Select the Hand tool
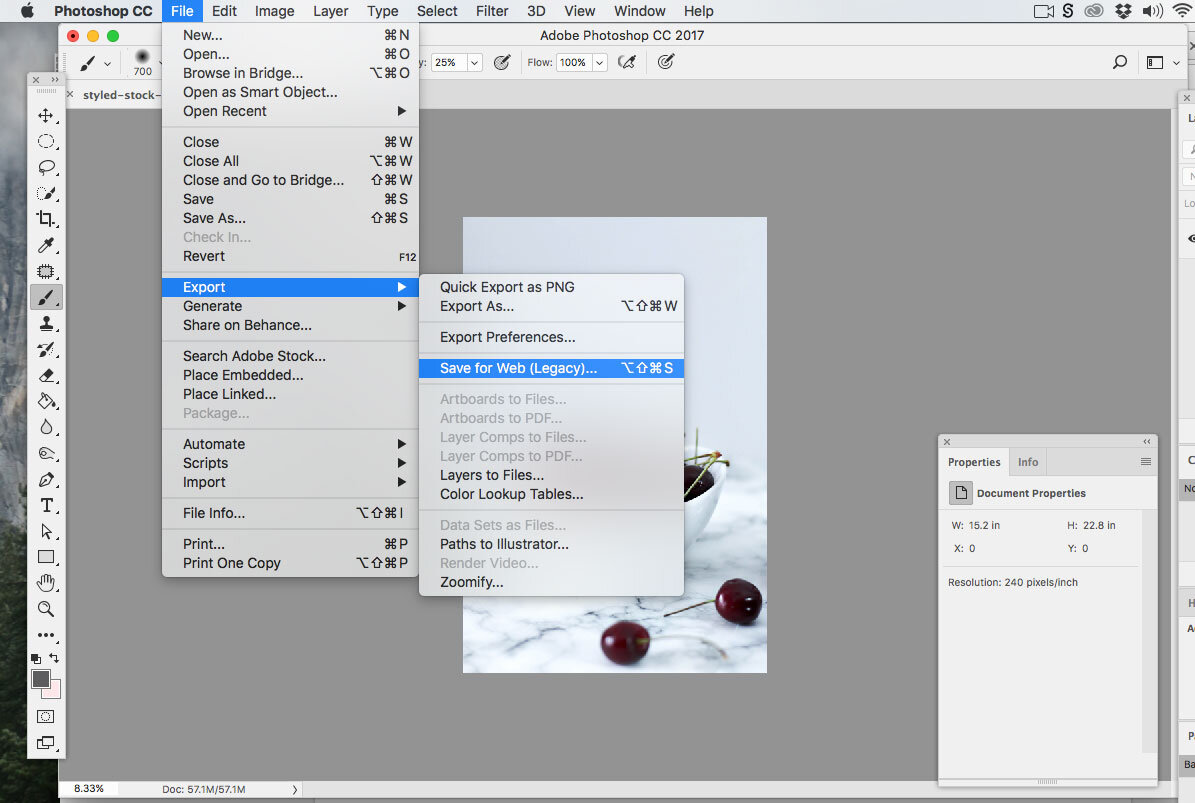Screen dimensions: 1195x803 click(x=46, y=583)
